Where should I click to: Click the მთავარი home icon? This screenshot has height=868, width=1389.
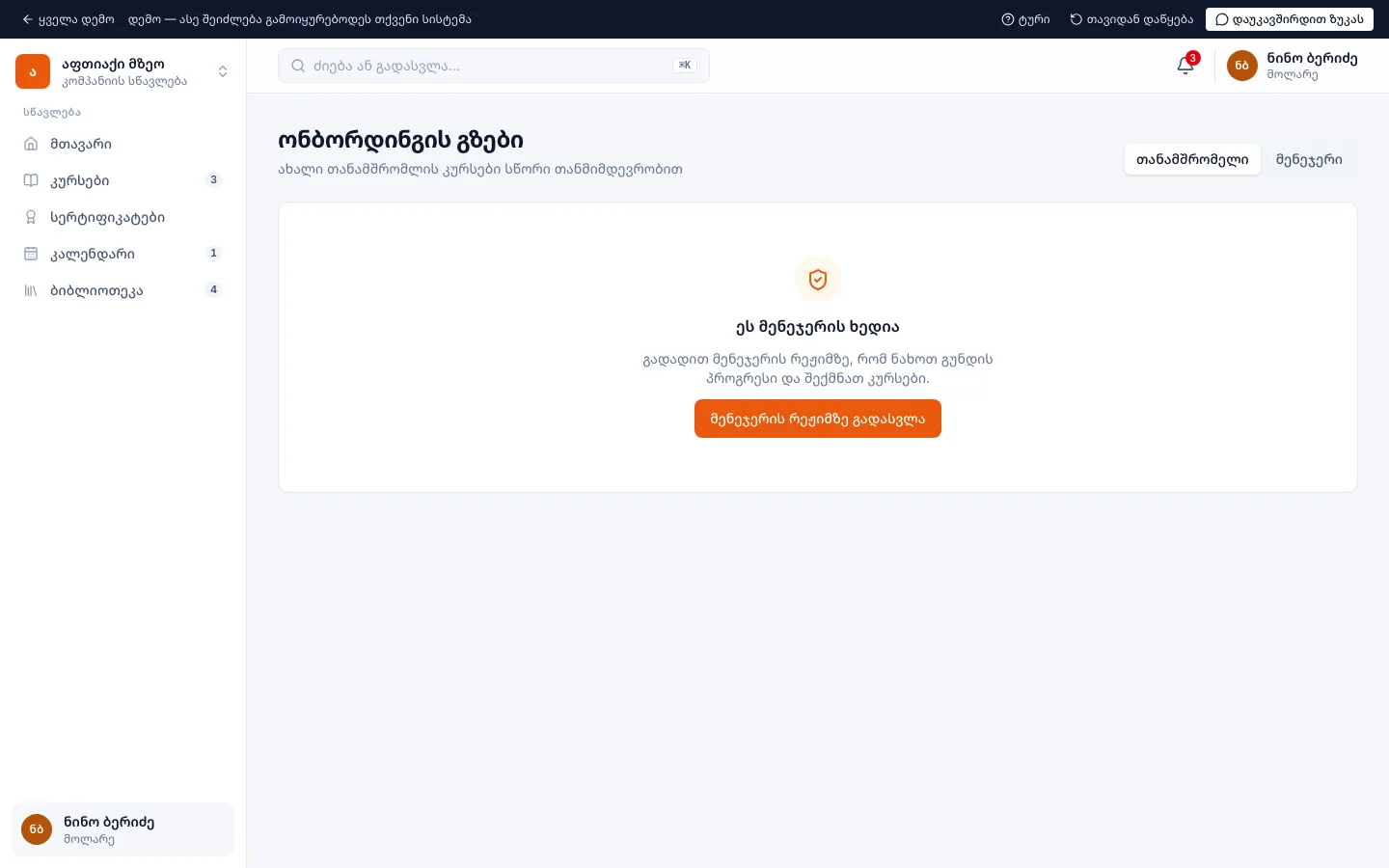31,144
